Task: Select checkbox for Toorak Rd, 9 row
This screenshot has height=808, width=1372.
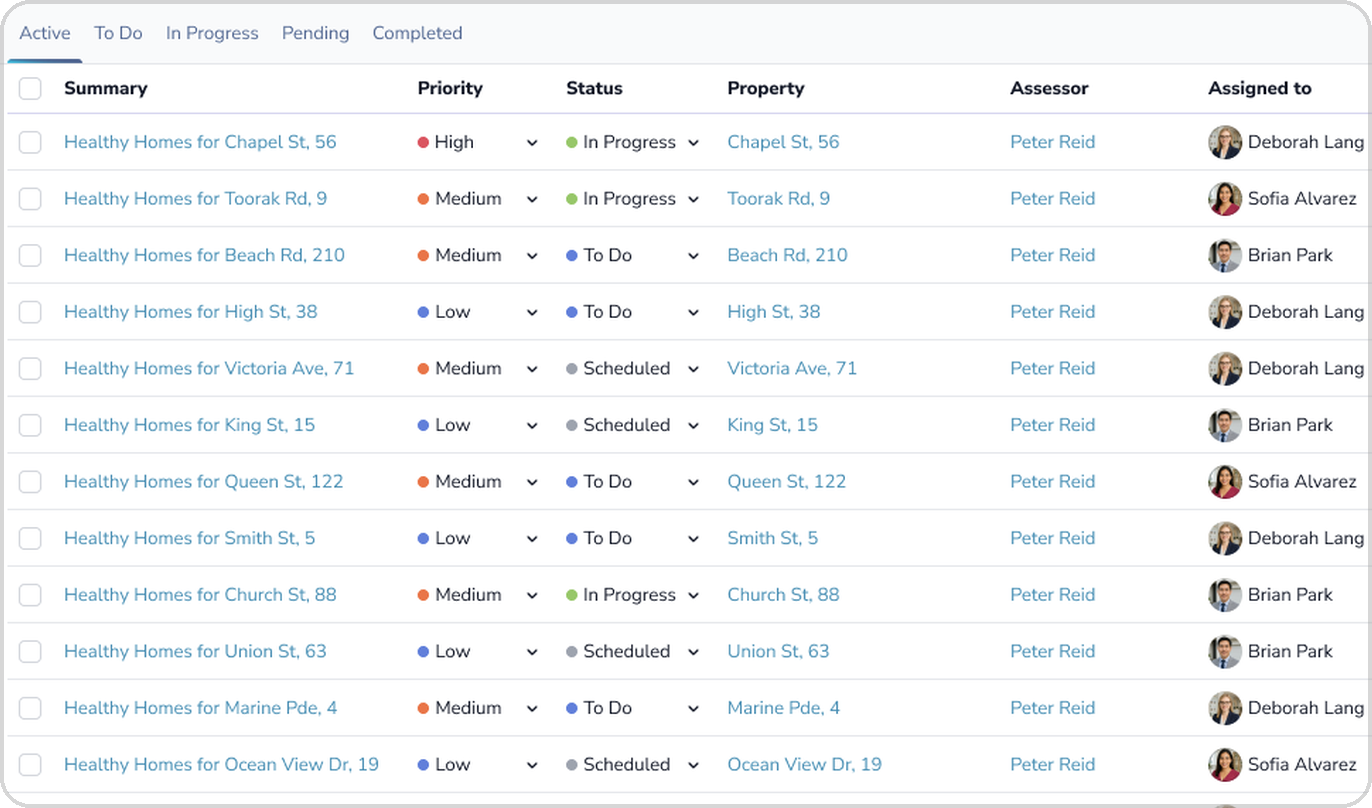Action: [x=30, y=199]
